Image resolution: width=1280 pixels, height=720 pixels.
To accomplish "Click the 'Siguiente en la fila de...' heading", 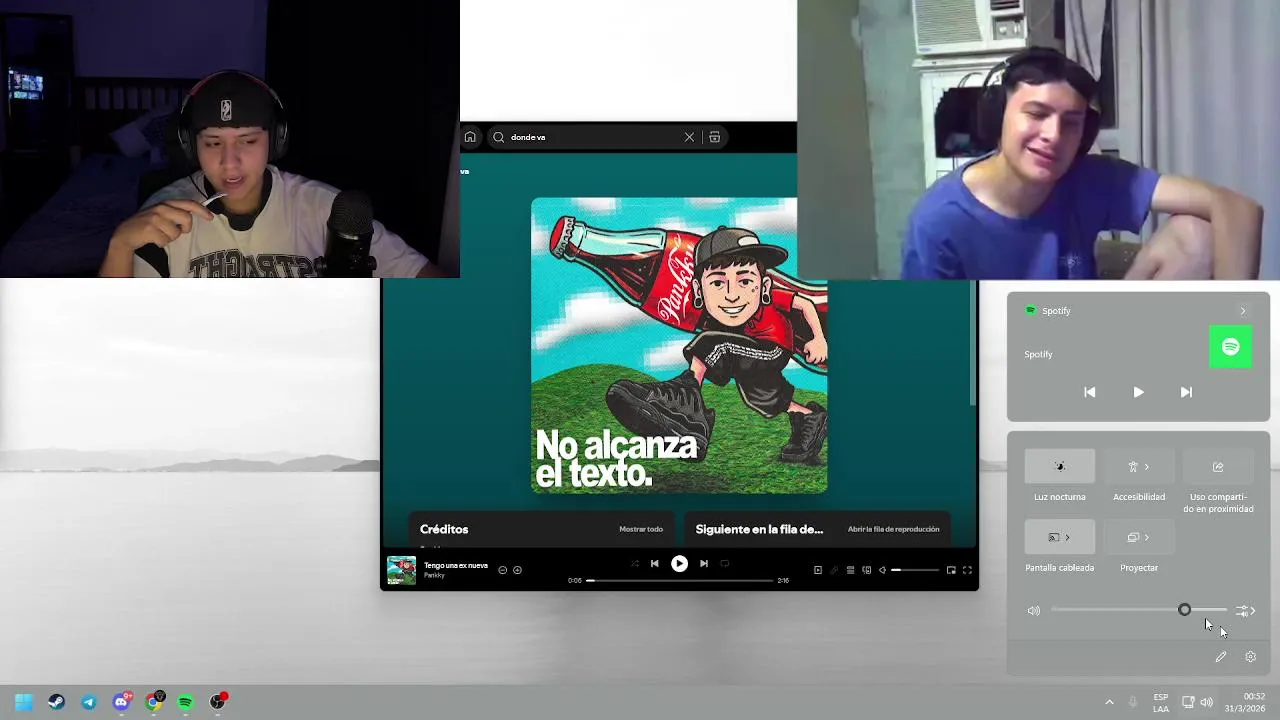I will [x=759, y=529].
